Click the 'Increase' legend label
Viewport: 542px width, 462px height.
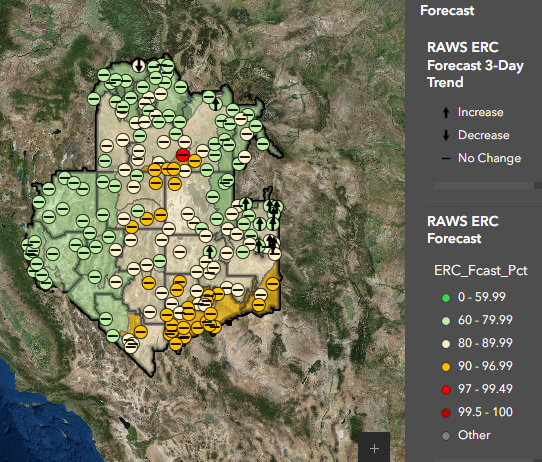pos(480,112)
